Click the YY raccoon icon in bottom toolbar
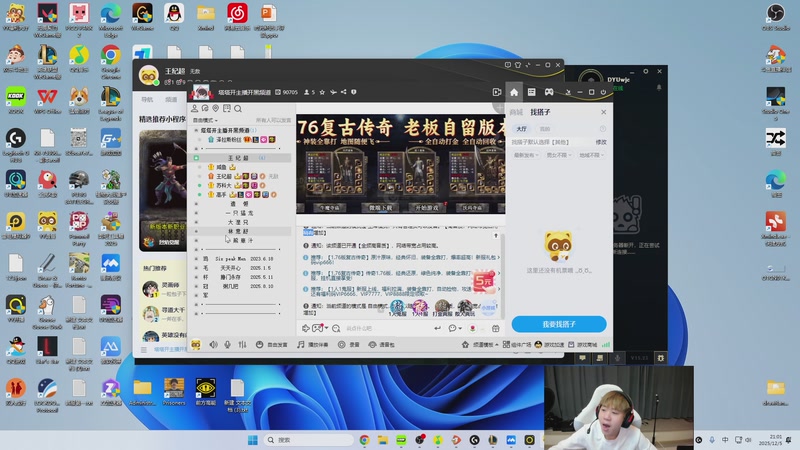This screenshot has height=450, width=800. point(196,345)
